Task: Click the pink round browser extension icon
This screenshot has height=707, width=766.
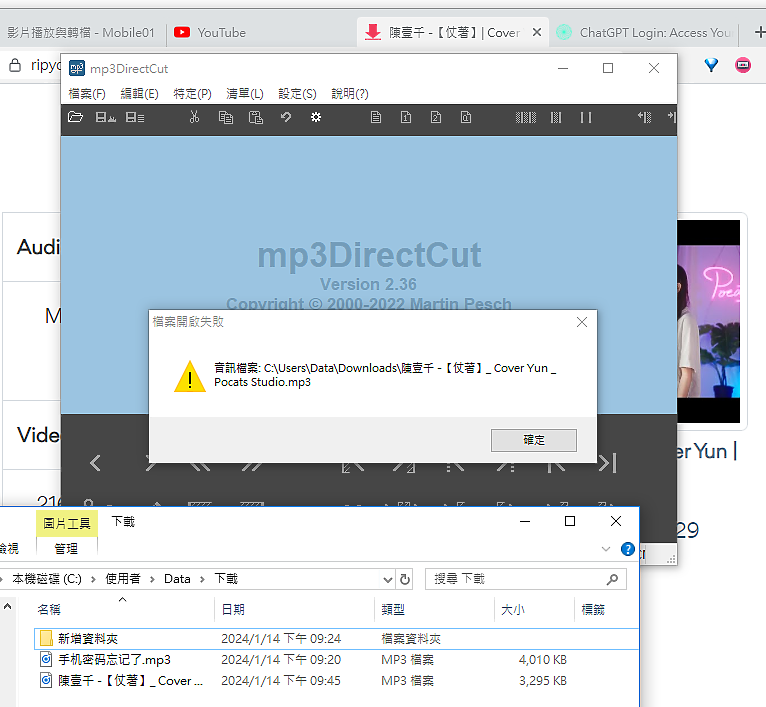Action: pos(743,64)
